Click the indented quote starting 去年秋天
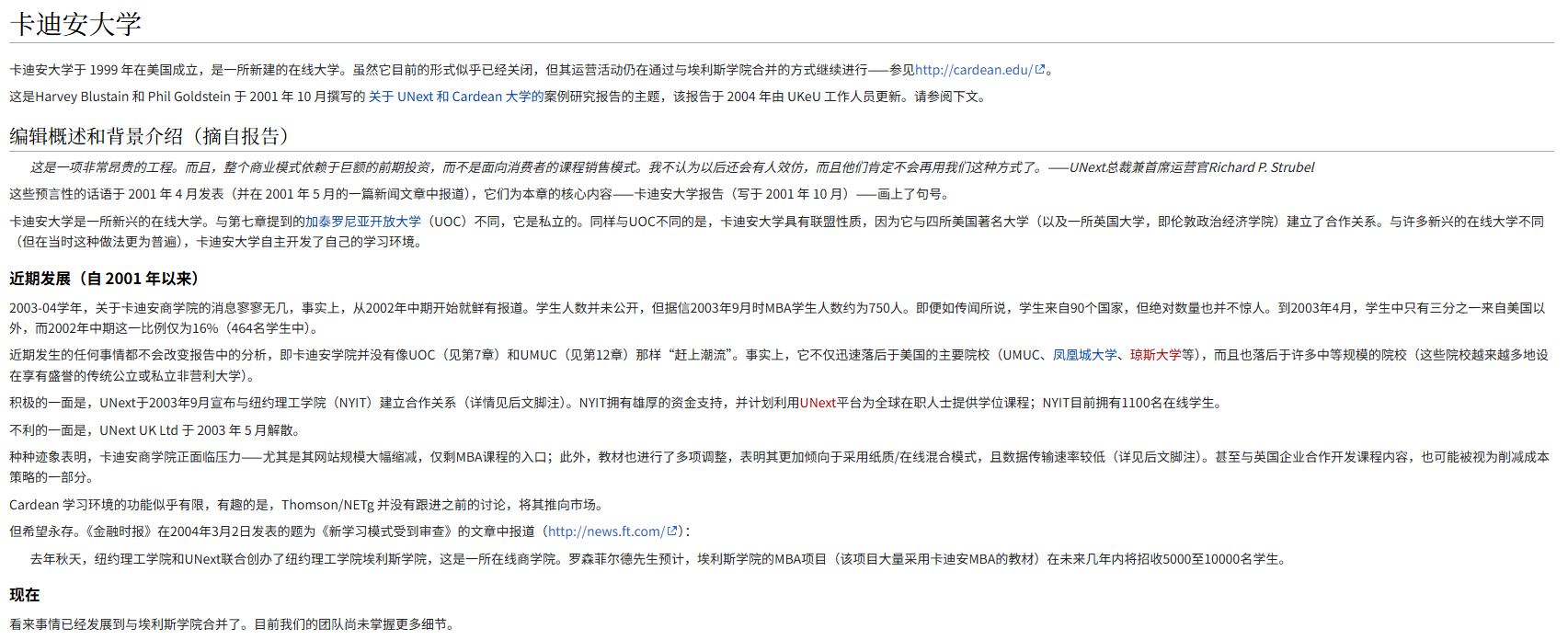1568x640 pixels. coord(658,559)
